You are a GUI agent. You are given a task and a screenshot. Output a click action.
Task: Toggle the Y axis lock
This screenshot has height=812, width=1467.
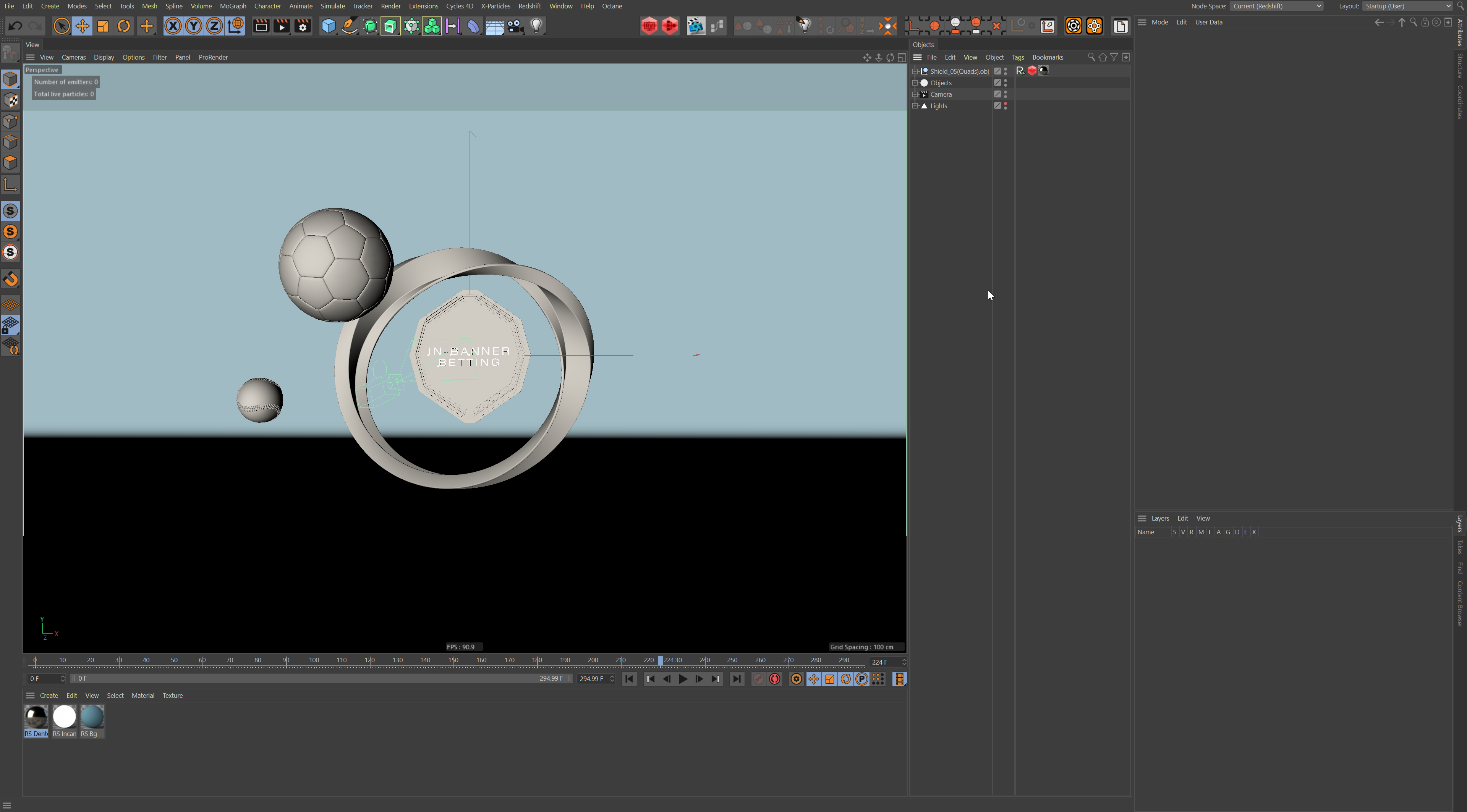194,26
